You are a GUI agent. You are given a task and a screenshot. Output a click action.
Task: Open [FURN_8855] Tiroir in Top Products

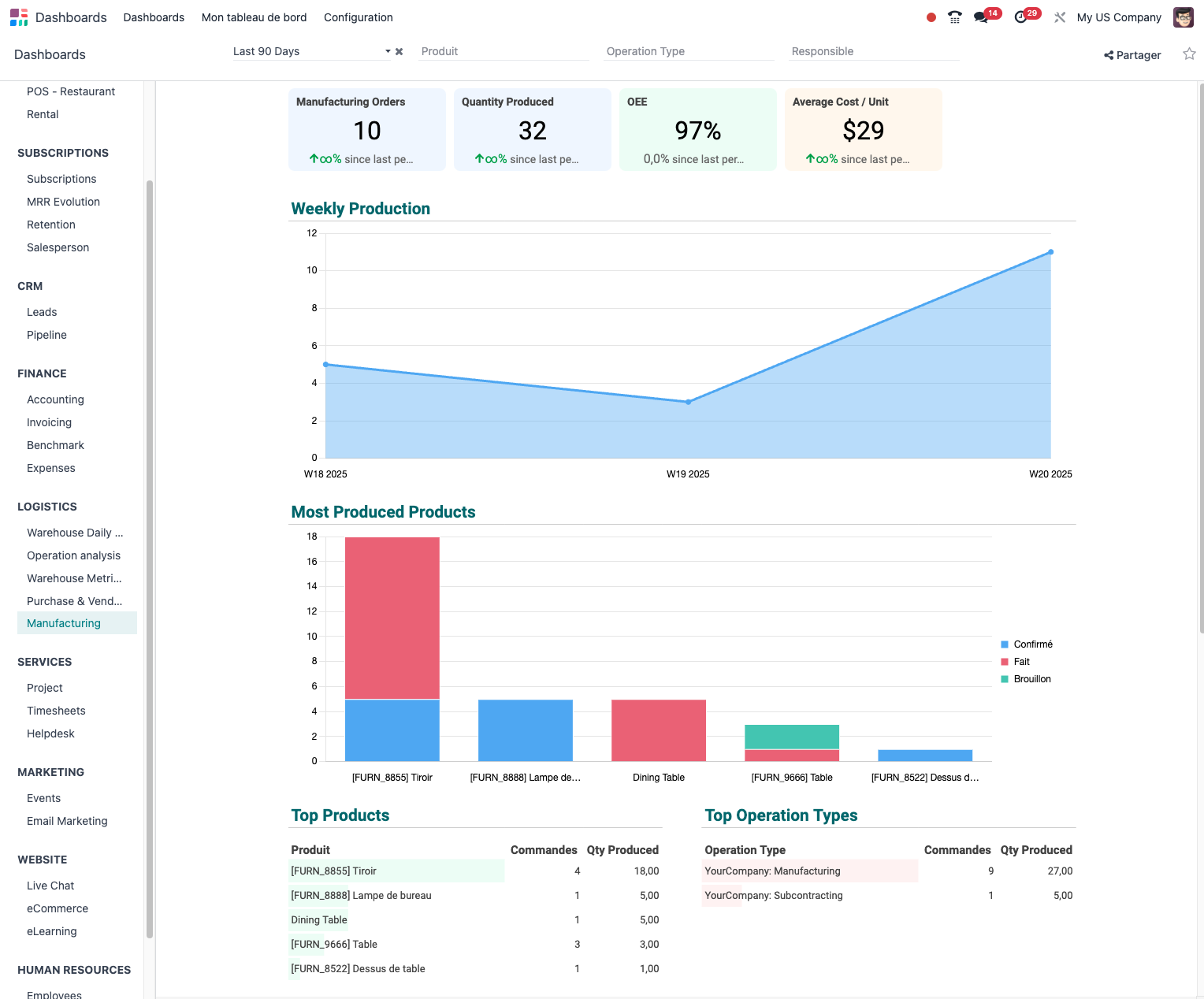coord(333,871)
